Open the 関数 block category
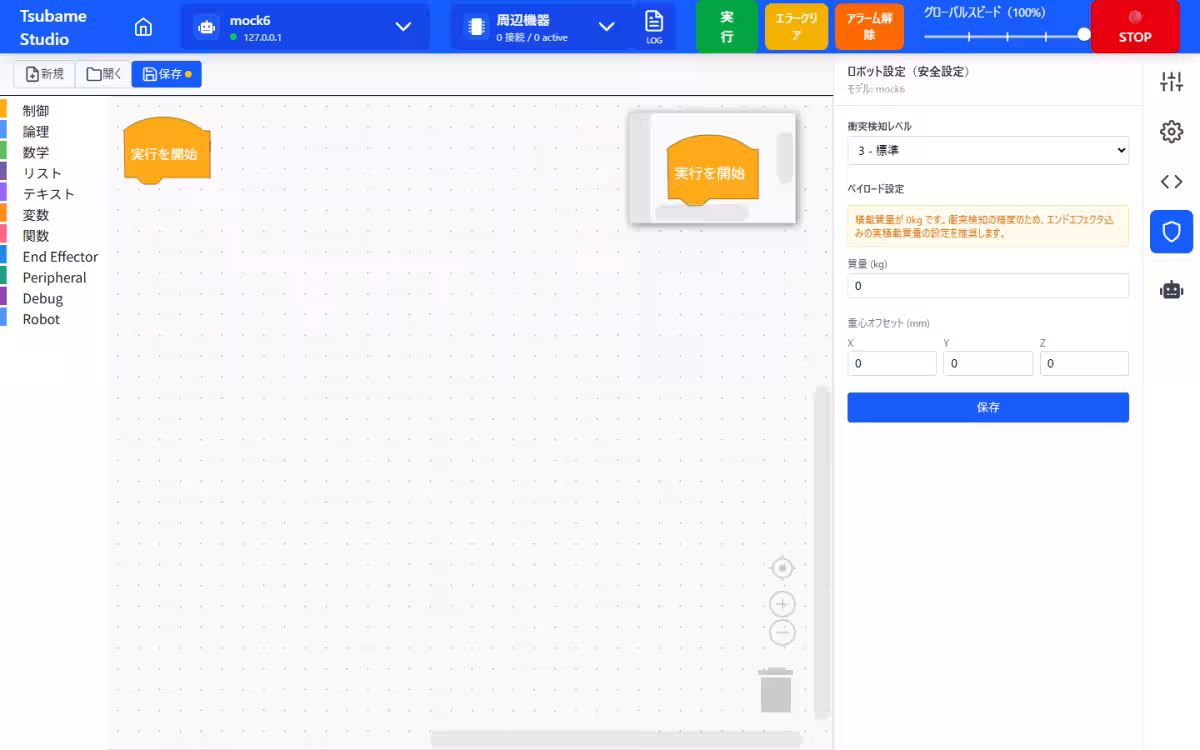Screen dimensions: 1200x750 point(36,236)
